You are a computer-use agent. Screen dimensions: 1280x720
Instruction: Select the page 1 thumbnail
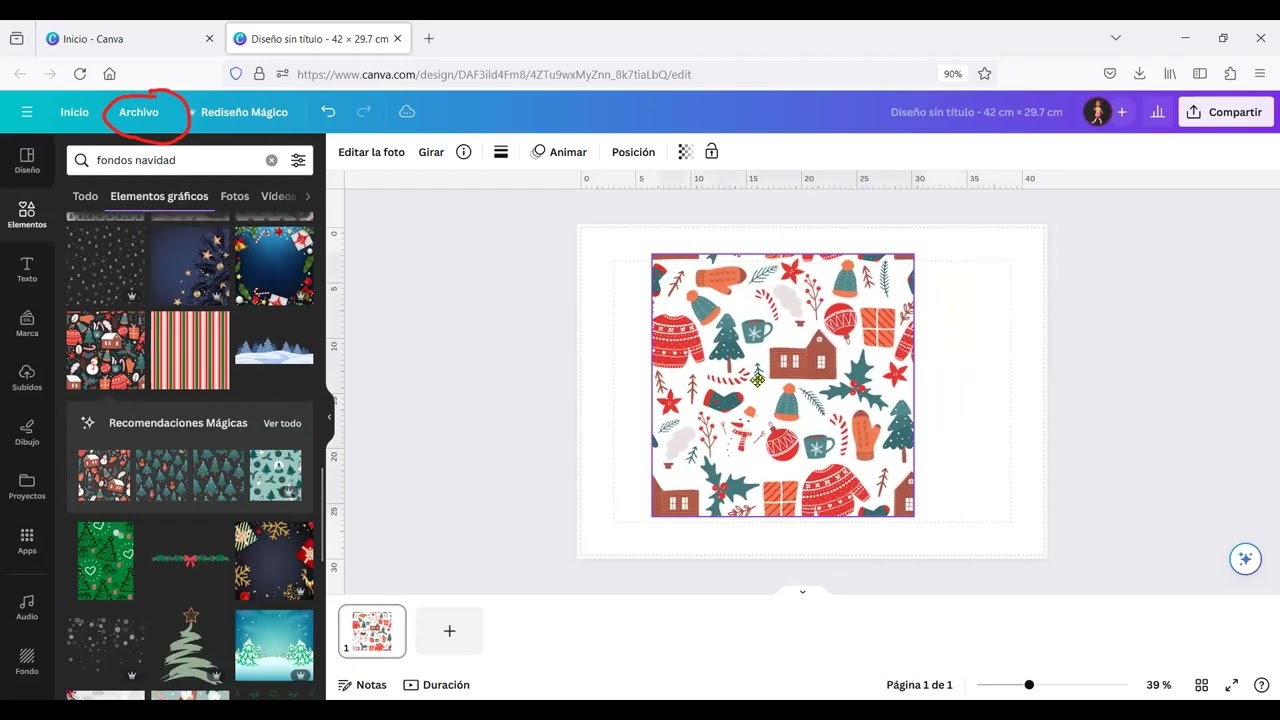[x=372, y=631]
